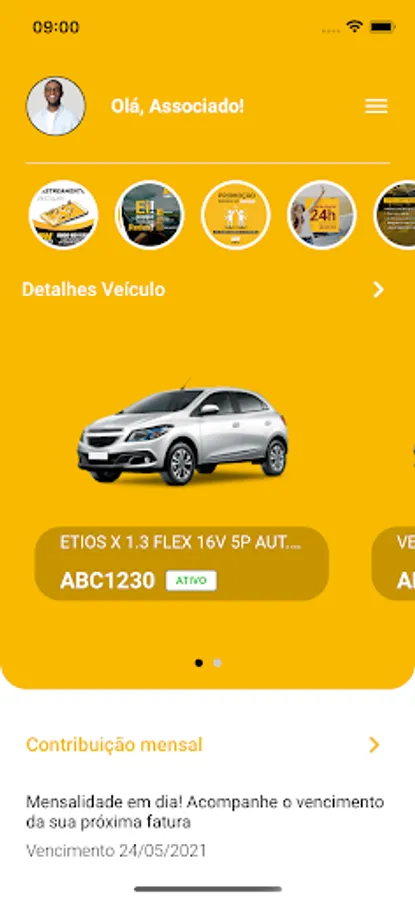Tap the user profile photo
This screenshot has height=900, width=415.
pos(56,106)
